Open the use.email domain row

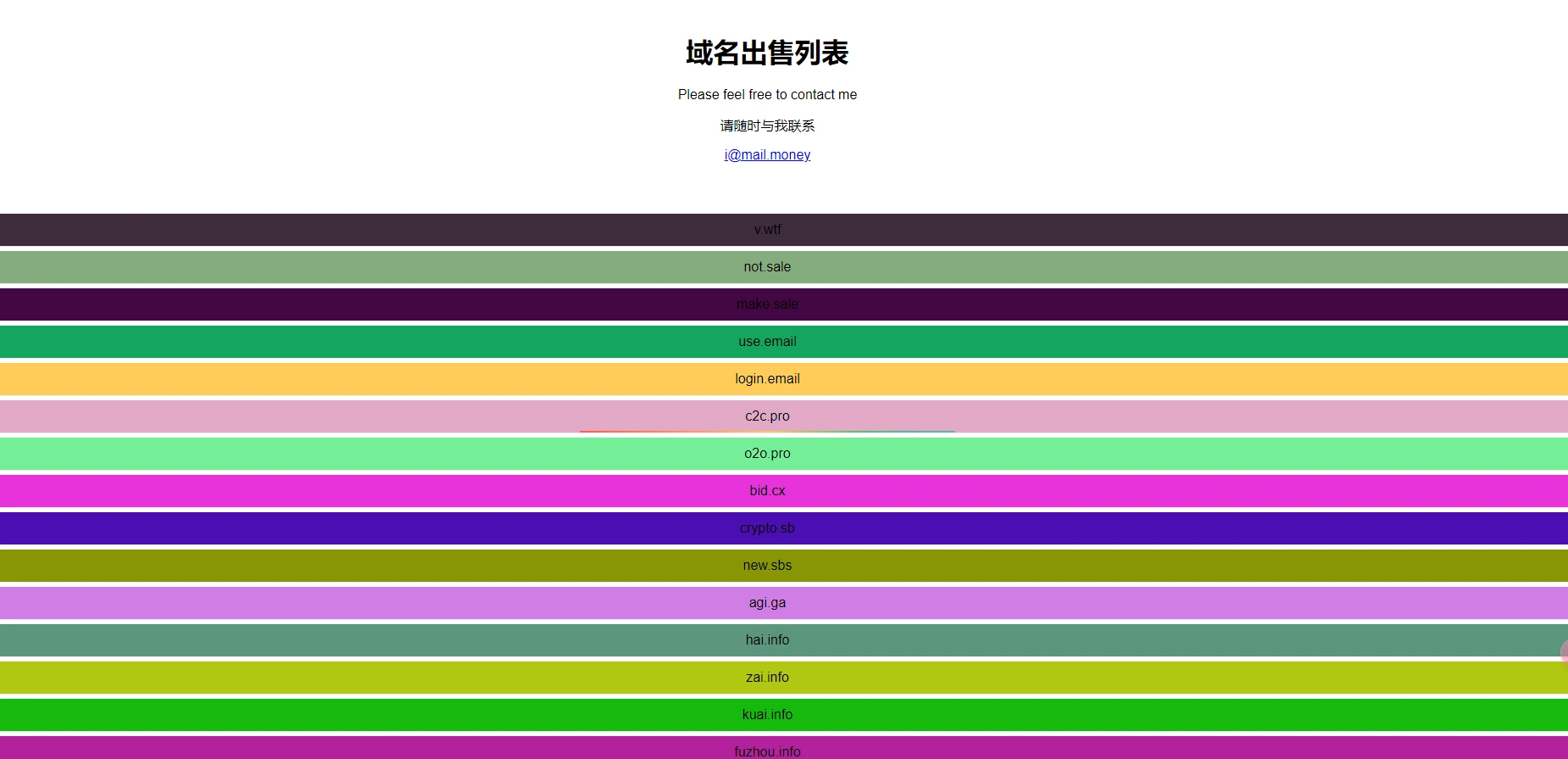click(767, 342)
